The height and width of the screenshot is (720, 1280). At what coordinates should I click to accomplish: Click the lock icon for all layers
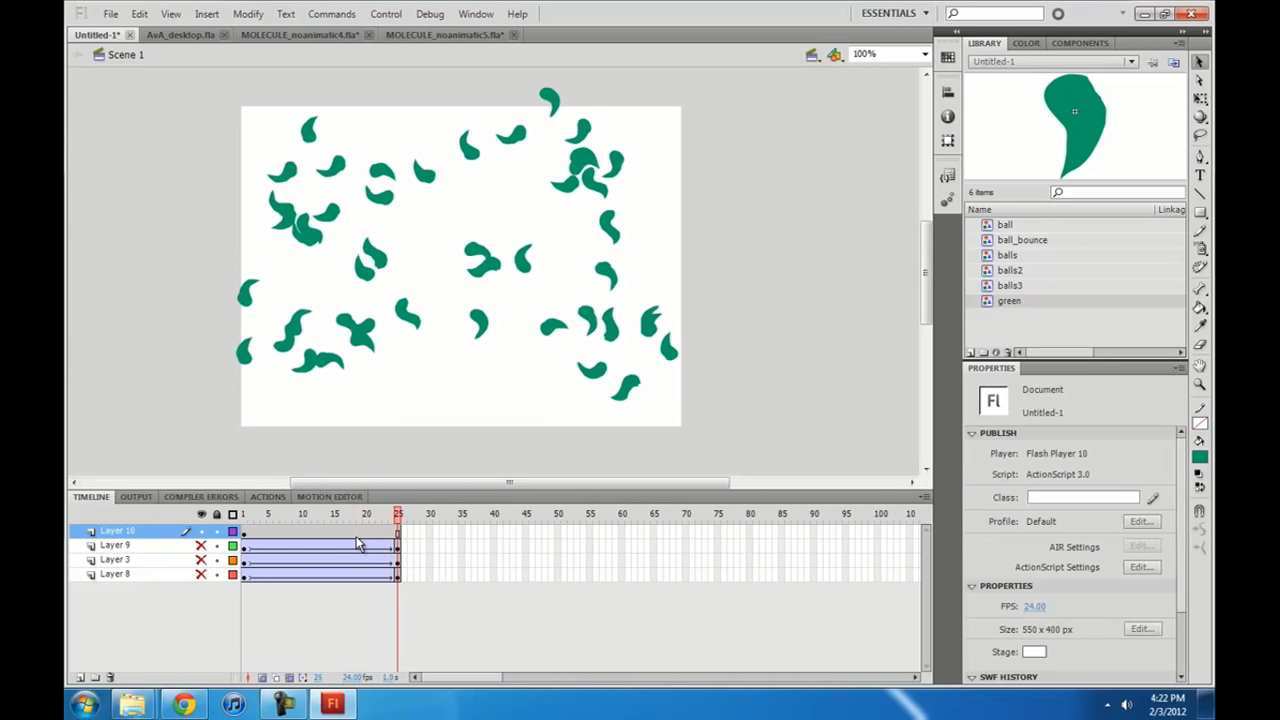tap(217, 514)
